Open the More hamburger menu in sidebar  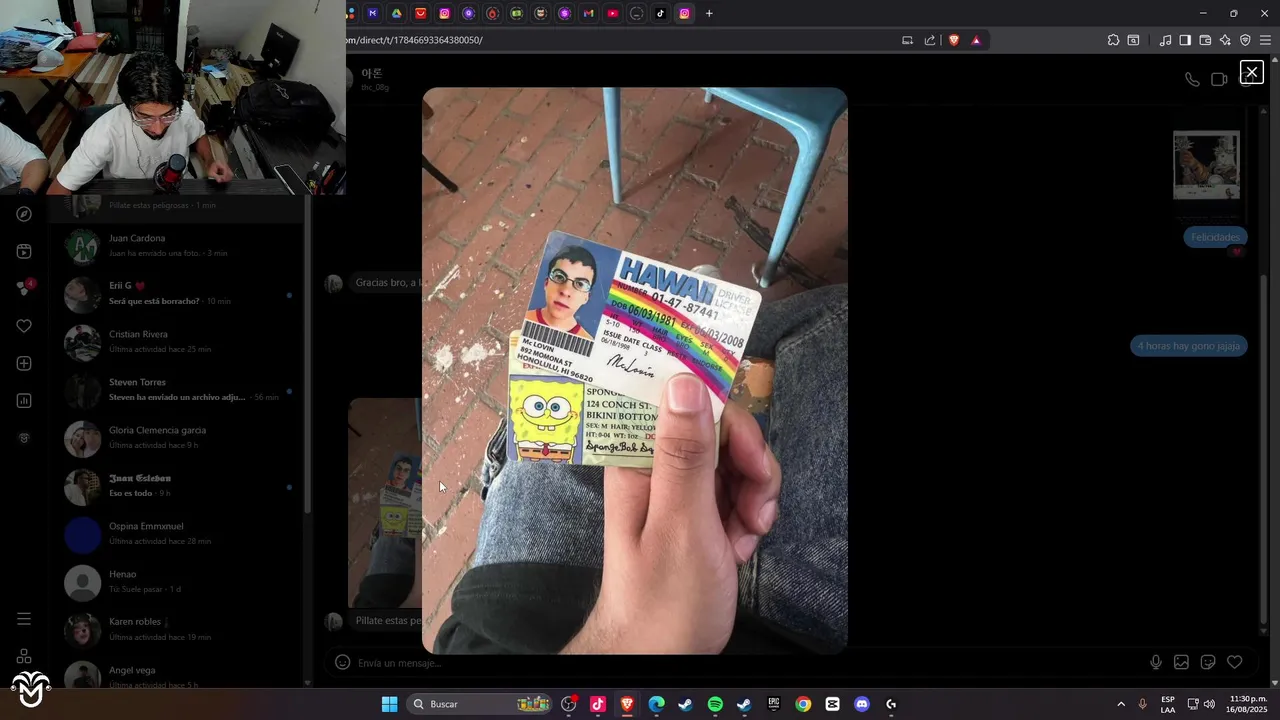coord(24,619)
